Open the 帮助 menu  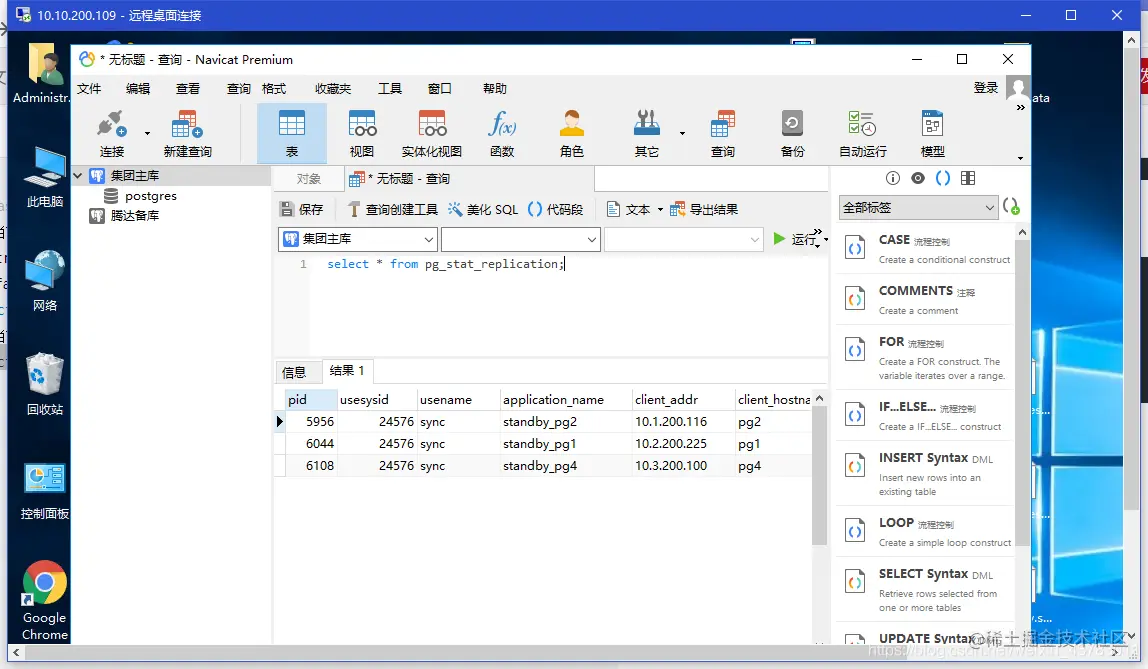(x=494, y=89)
